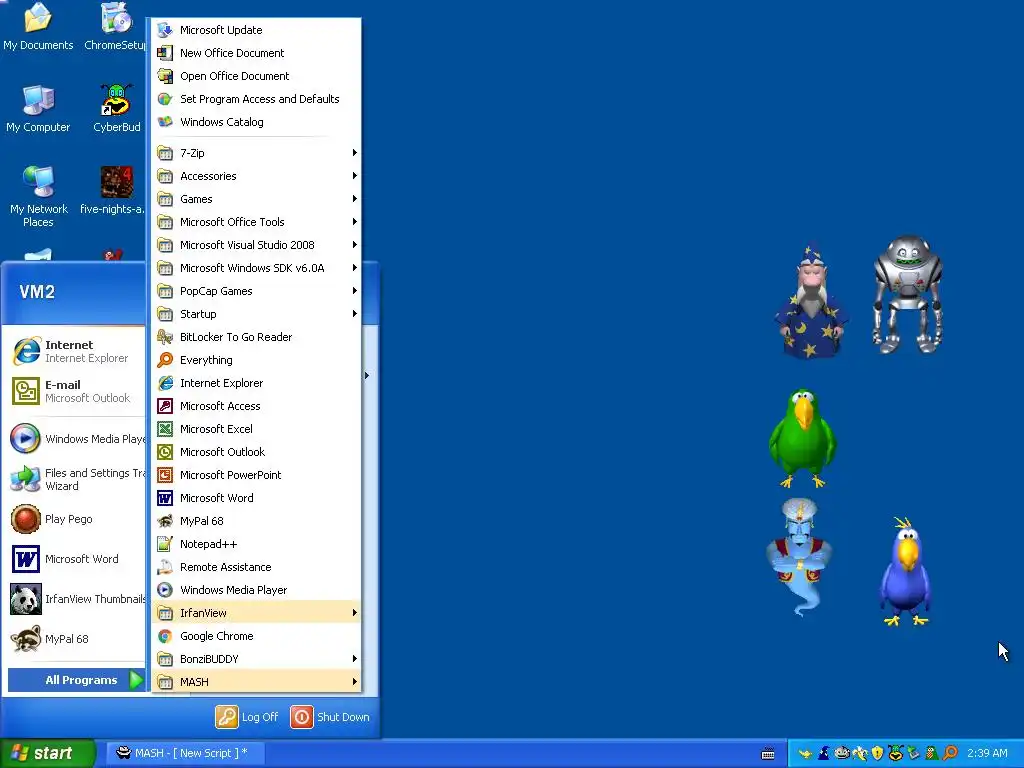Expand Microsoft Visual Studio 2008 submenu
This screenshot has width=1024, height=768.
(256, 245)
